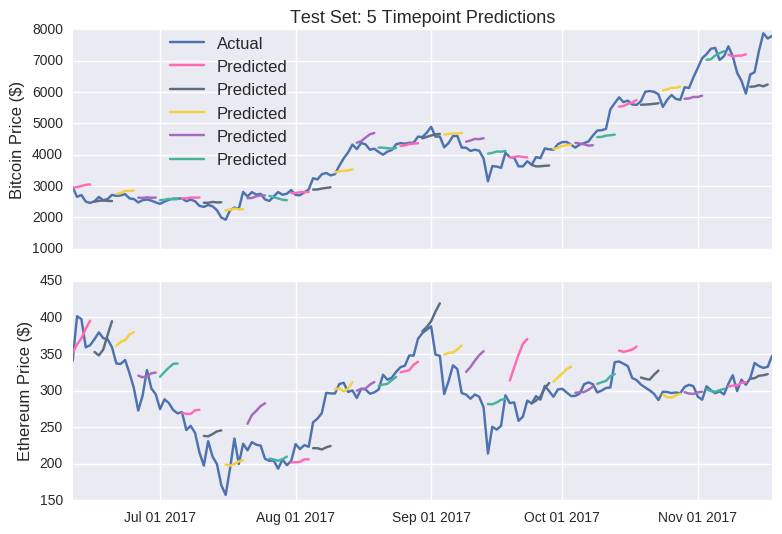Pick the purple Predicted legend line swatch
This screenshot has width=782, height=534.
pyautogui.click(x=187, y=136)
